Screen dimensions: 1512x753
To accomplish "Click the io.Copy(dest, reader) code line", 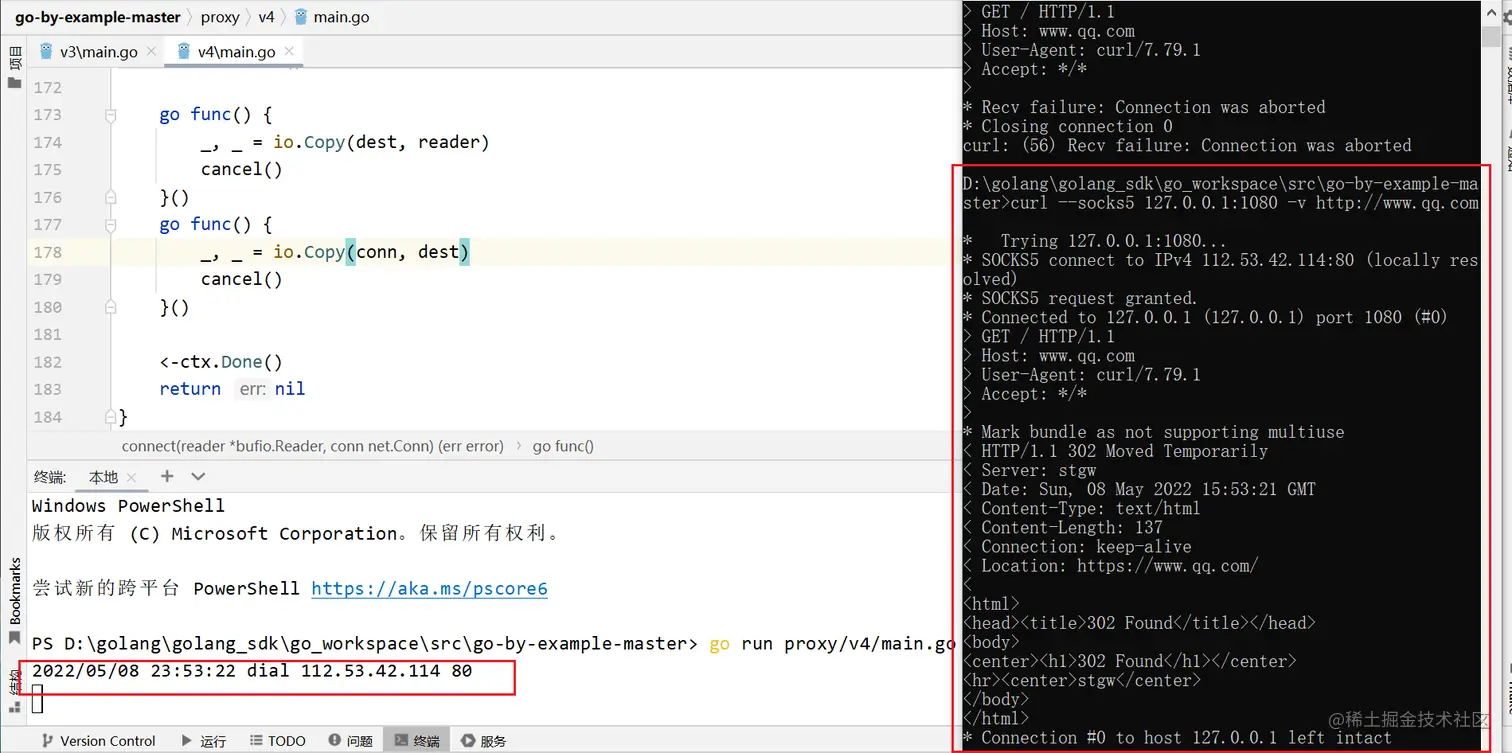I will click(345, 142).
